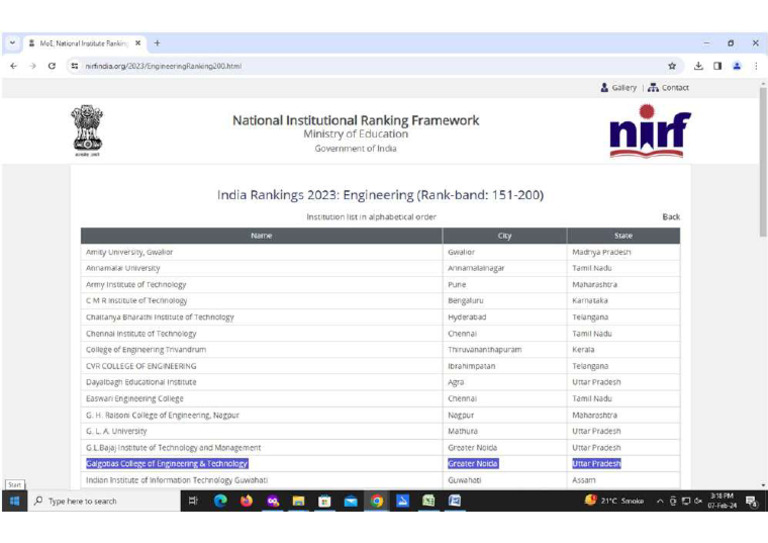Open Word from the taskbar
The width and height of the screenshot is (768, 543).
(x=455, y=501)
